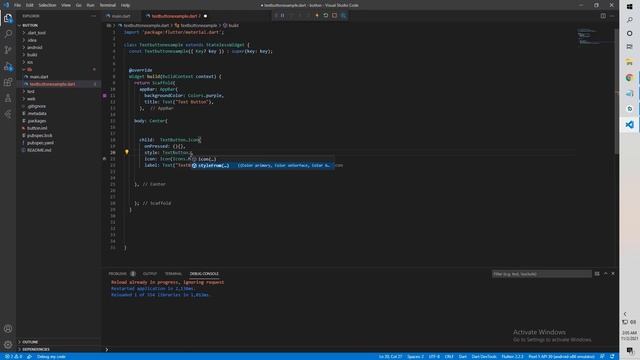Open the bottom activity bar extension icon above Accounts

[8, 114]
